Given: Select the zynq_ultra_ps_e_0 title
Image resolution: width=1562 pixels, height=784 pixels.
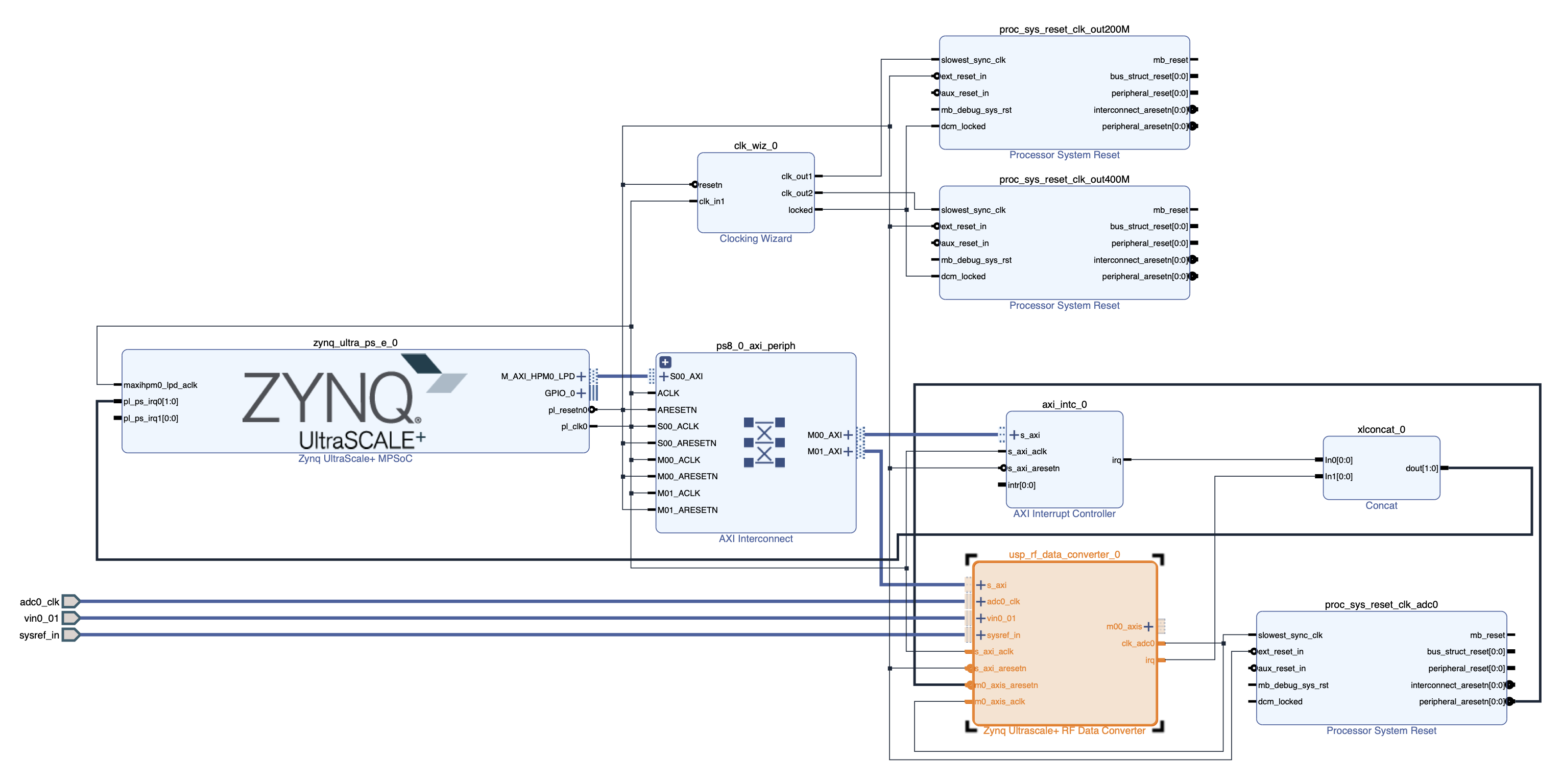Looking at the screenshot, I should [x=355, y=343].
